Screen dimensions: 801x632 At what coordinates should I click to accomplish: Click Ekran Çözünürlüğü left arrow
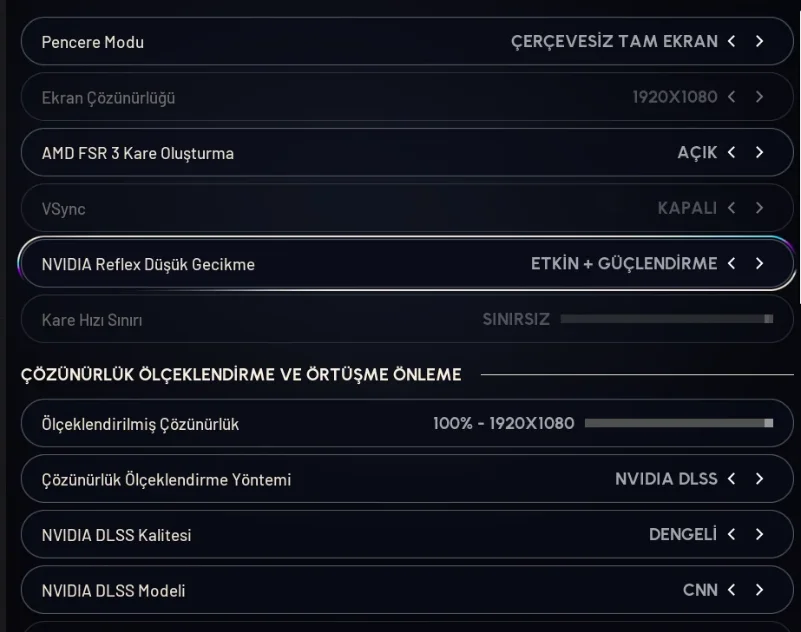732,97
